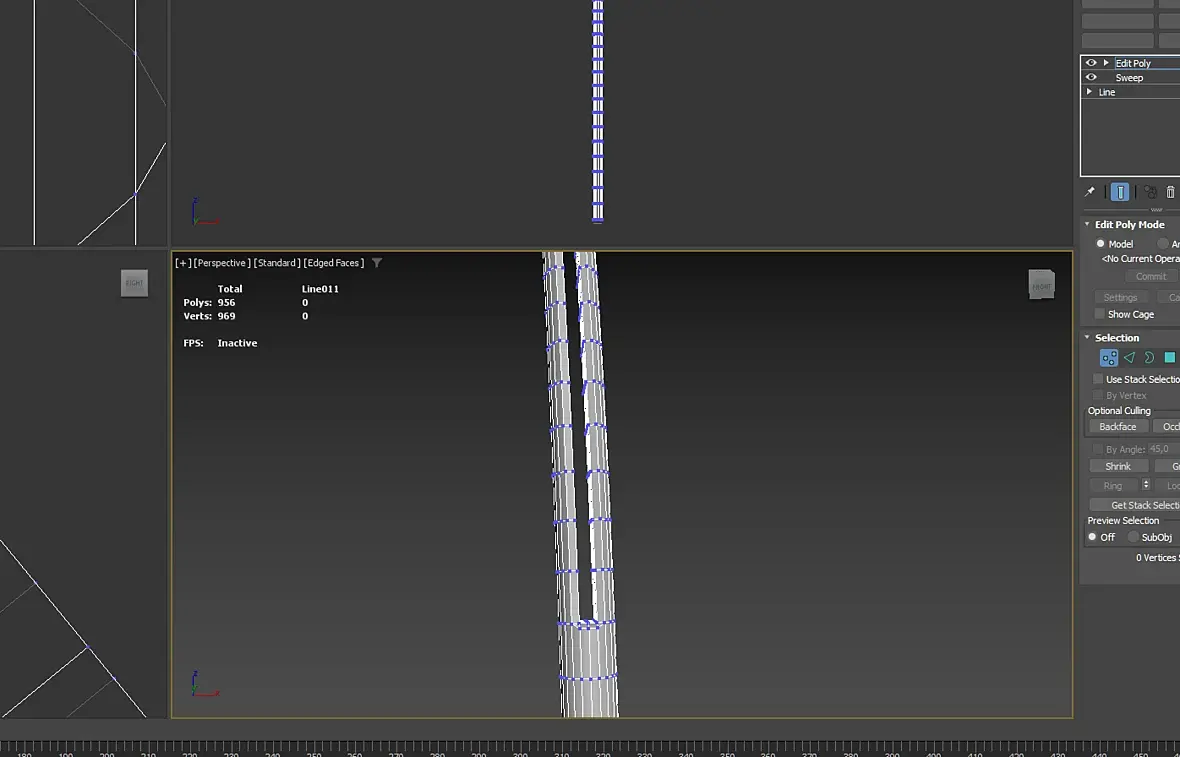
Task: Collapse the Selection rollout
Action: coord(1087,337)
